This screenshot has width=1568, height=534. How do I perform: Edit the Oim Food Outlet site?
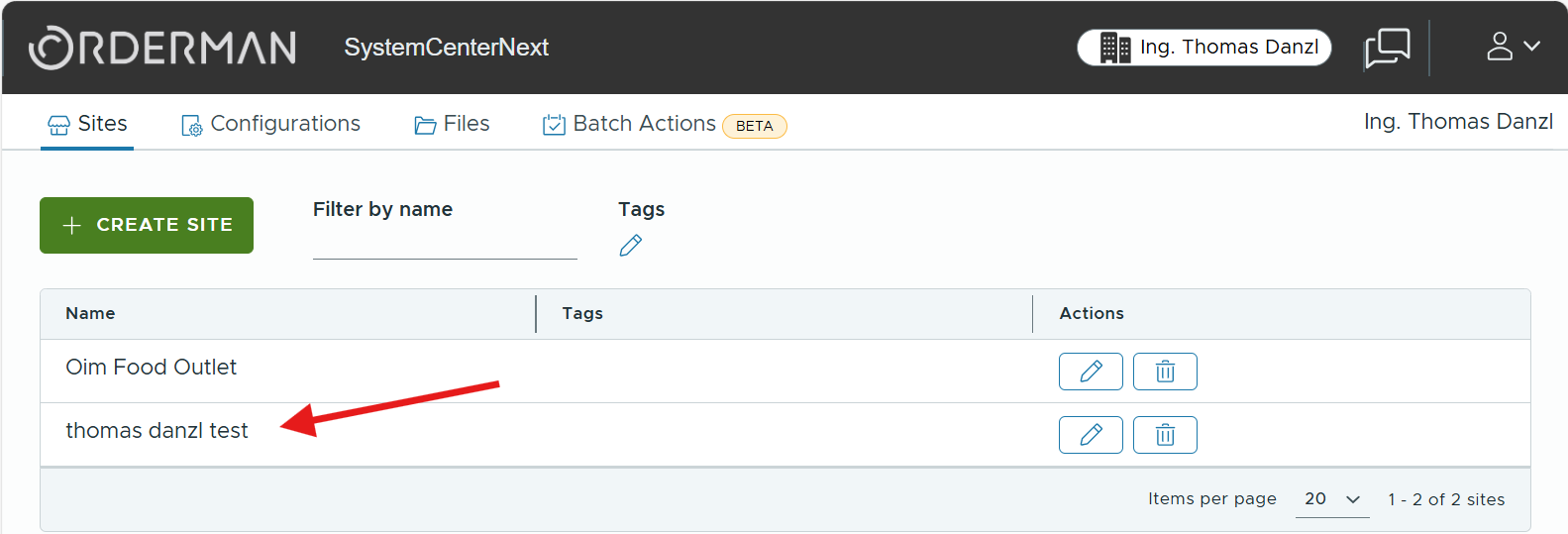pos(1090,372)
